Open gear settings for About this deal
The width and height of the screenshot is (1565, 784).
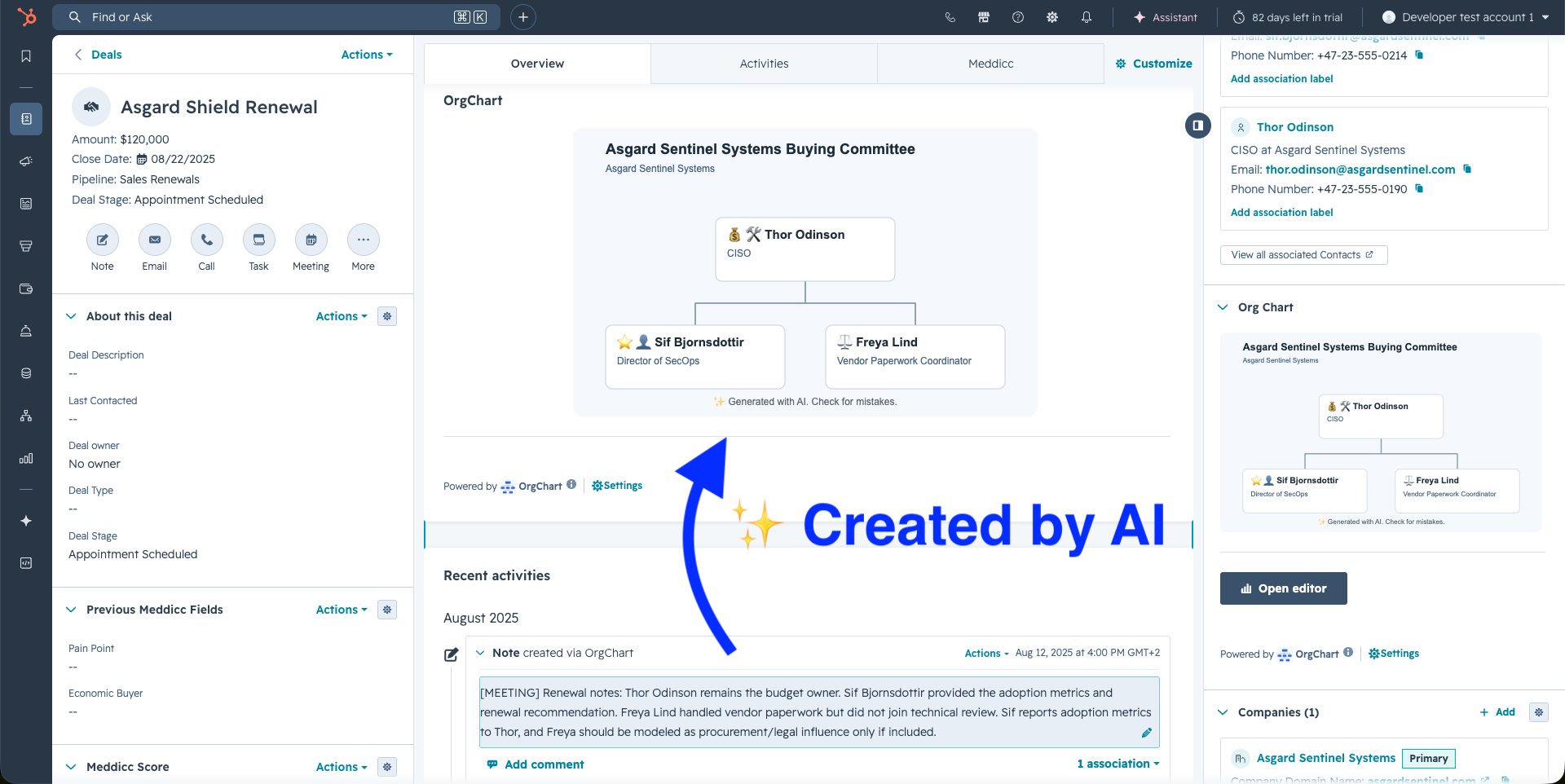387,316
